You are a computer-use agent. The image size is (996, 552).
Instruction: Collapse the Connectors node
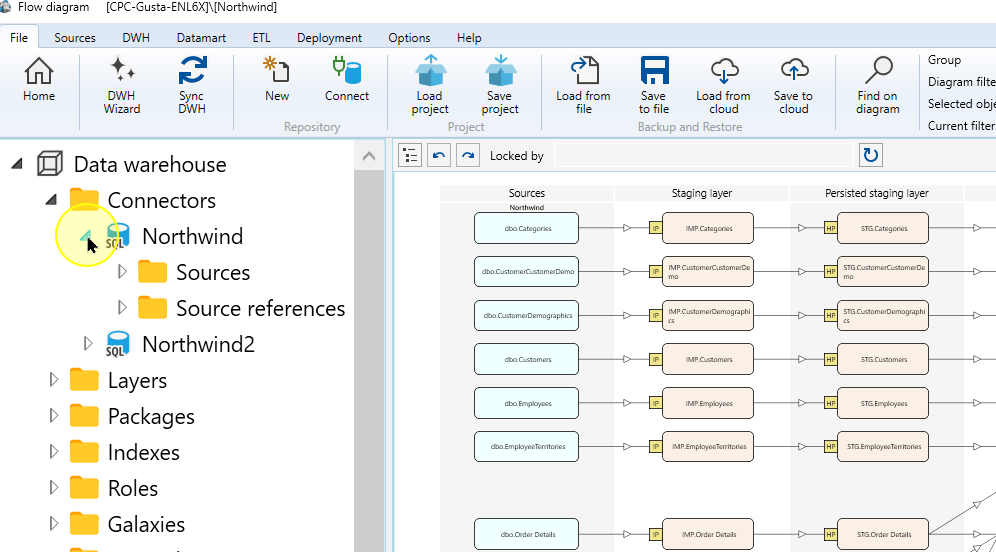[x=51, y=200]
